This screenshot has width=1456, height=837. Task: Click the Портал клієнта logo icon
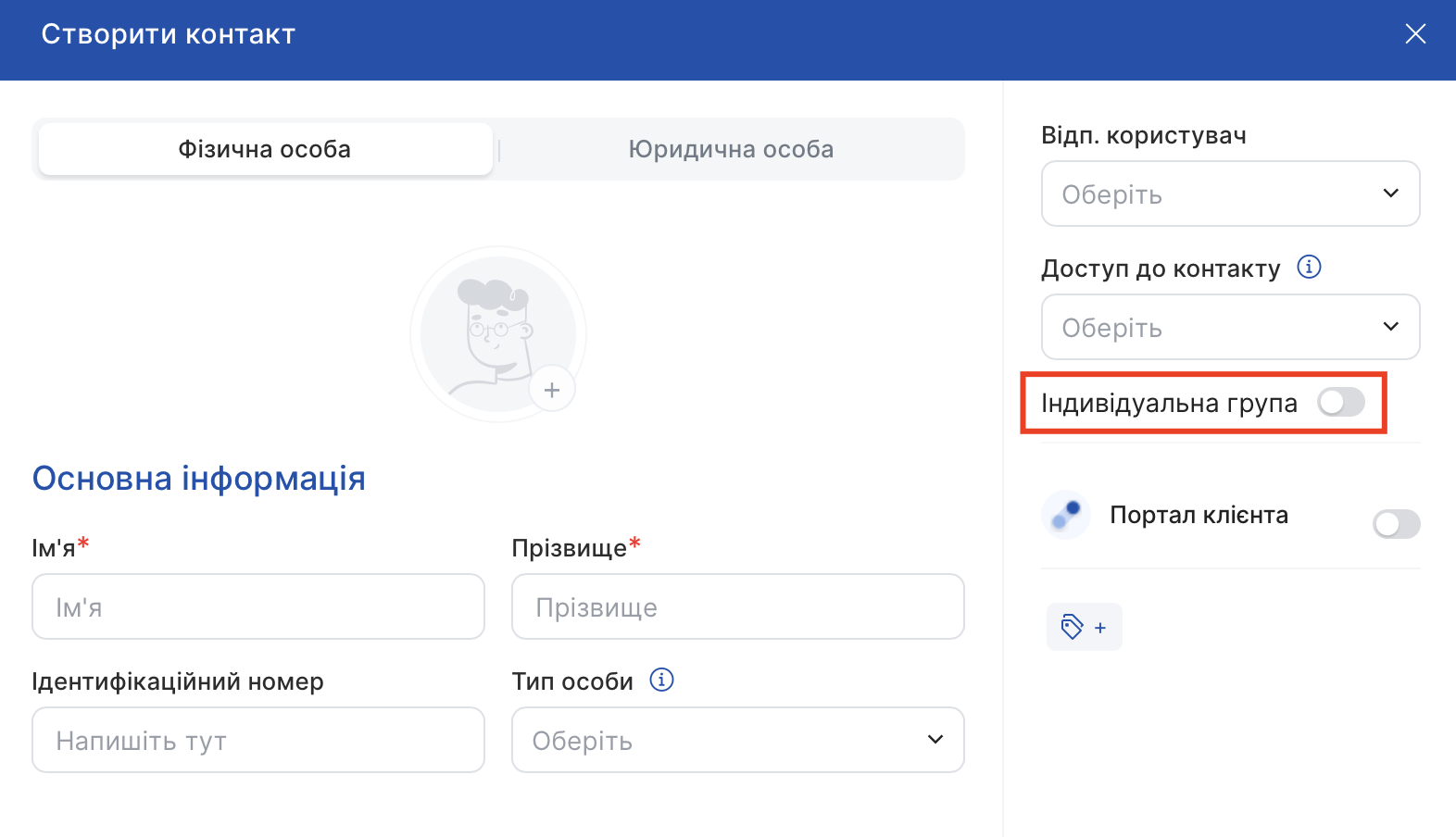[x=1066, y=515]
